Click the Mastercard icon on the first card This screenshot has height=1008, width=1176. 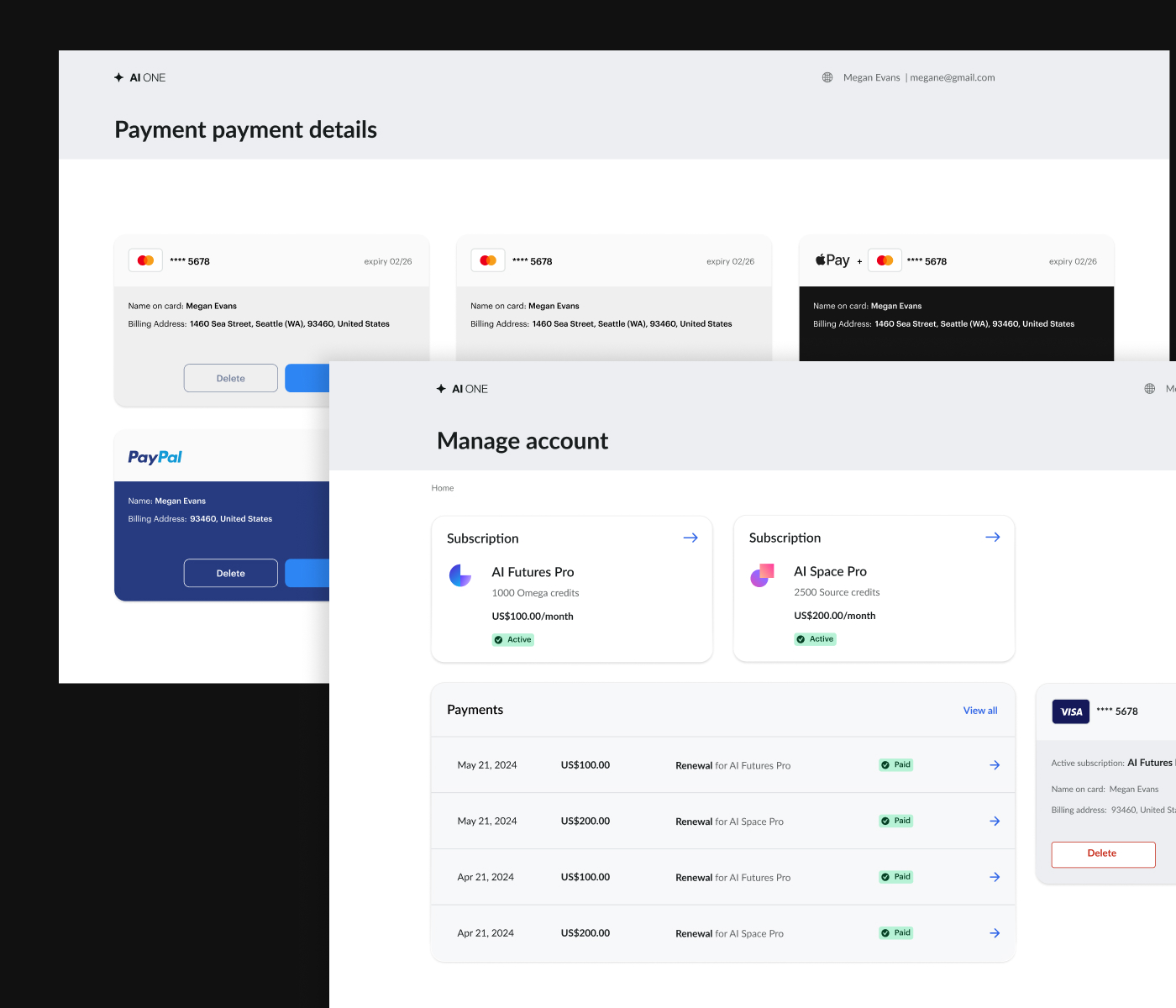point(145,260)
